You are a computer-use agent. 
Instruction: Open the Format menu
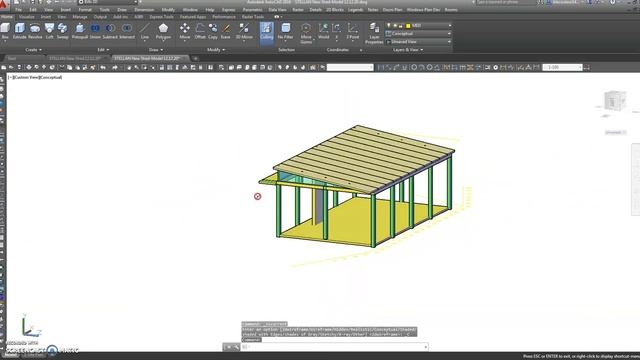[x=85, y=10]
